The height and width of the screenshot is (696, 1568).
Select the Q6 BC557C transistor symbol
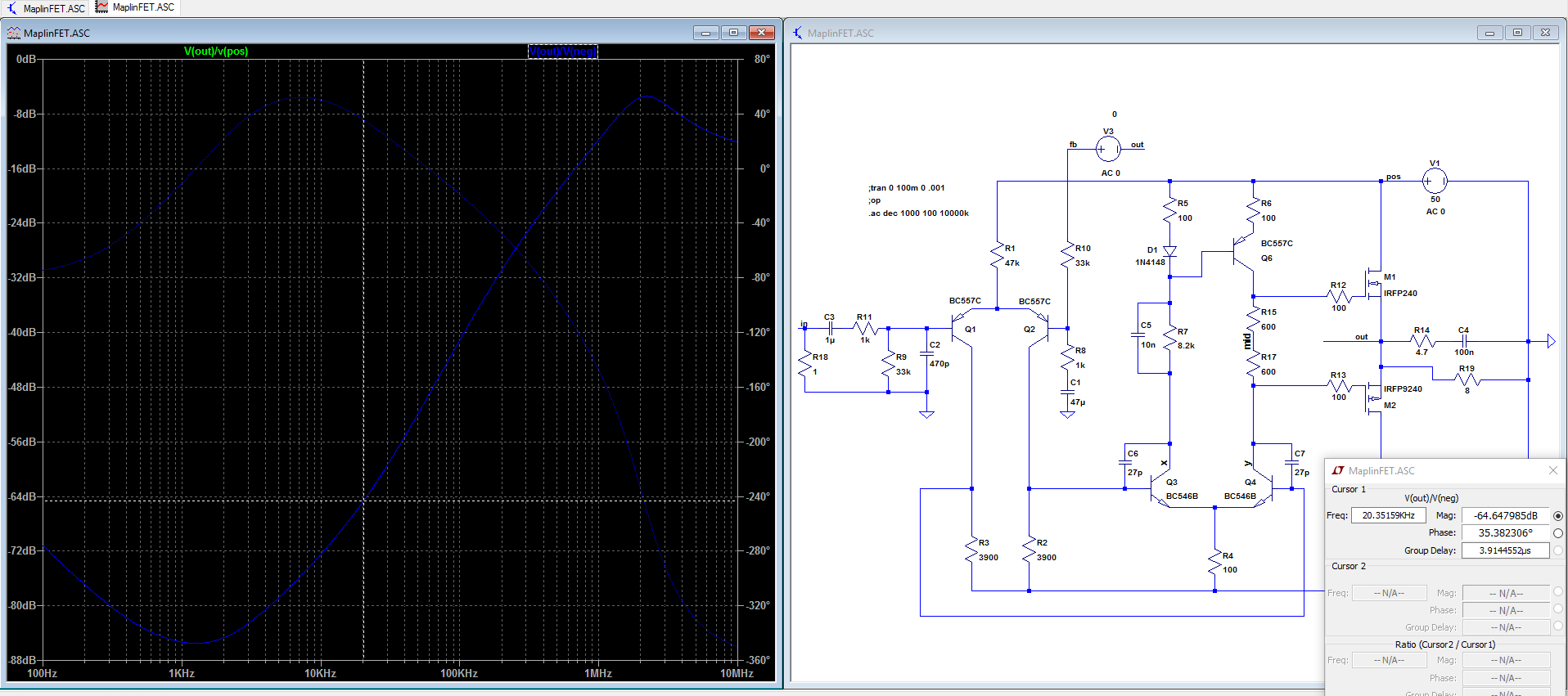click(x=1244, y=253)
